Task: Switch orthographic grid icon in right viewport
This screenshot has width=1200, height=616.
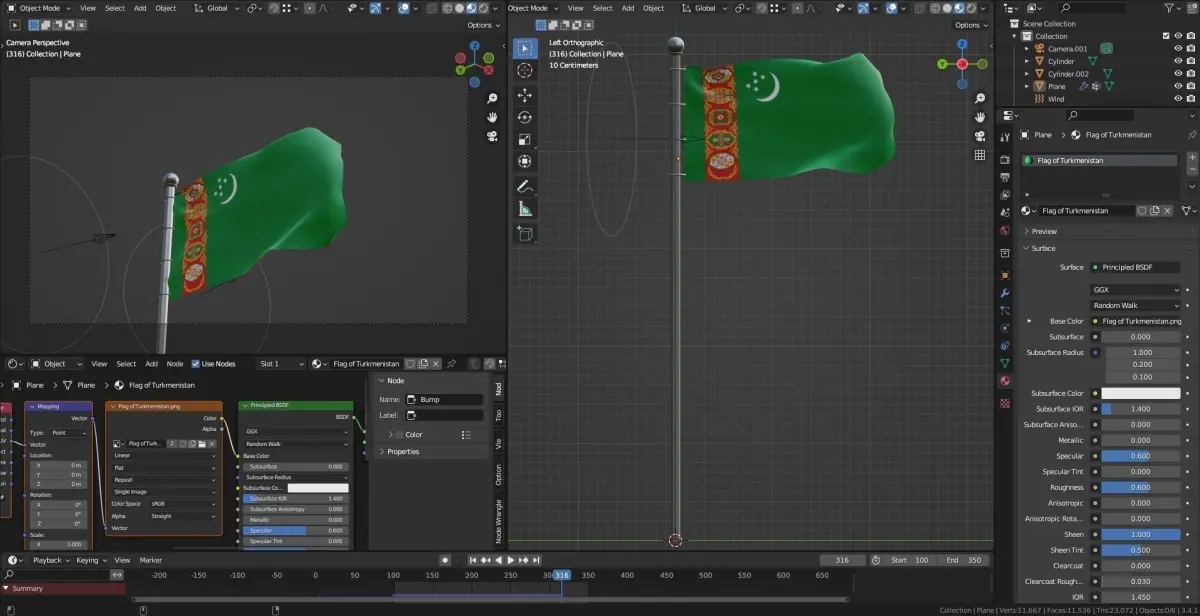Action: (x=980, y=155)
